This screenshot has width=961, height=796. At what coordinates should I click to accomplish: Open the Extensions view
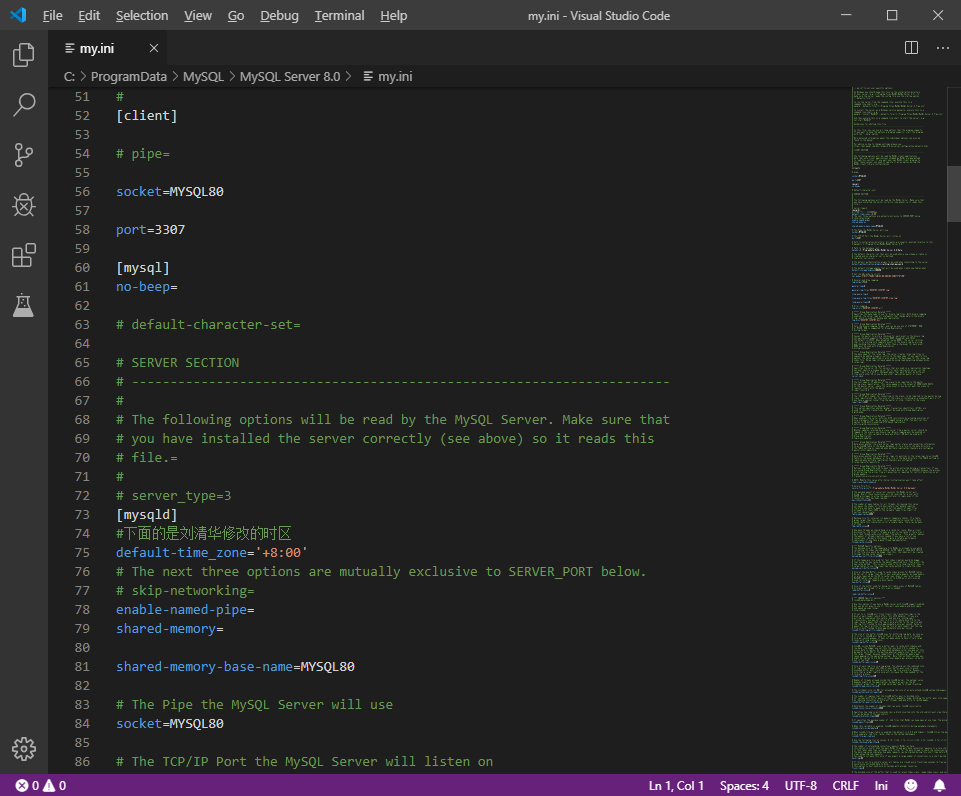pos(24,256)
